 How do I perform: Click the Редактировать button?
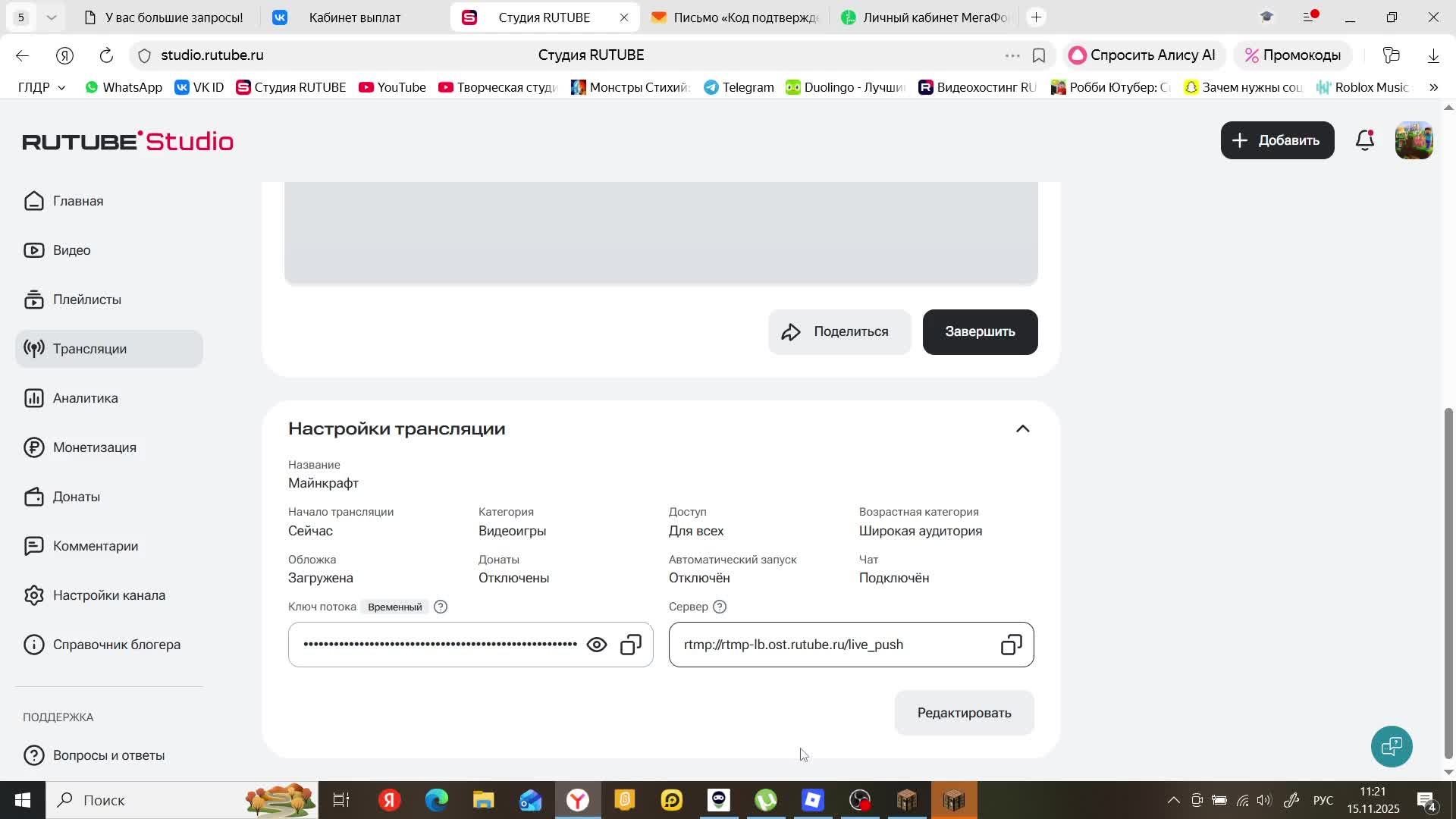pyautogui.click(x=964, y=713)
